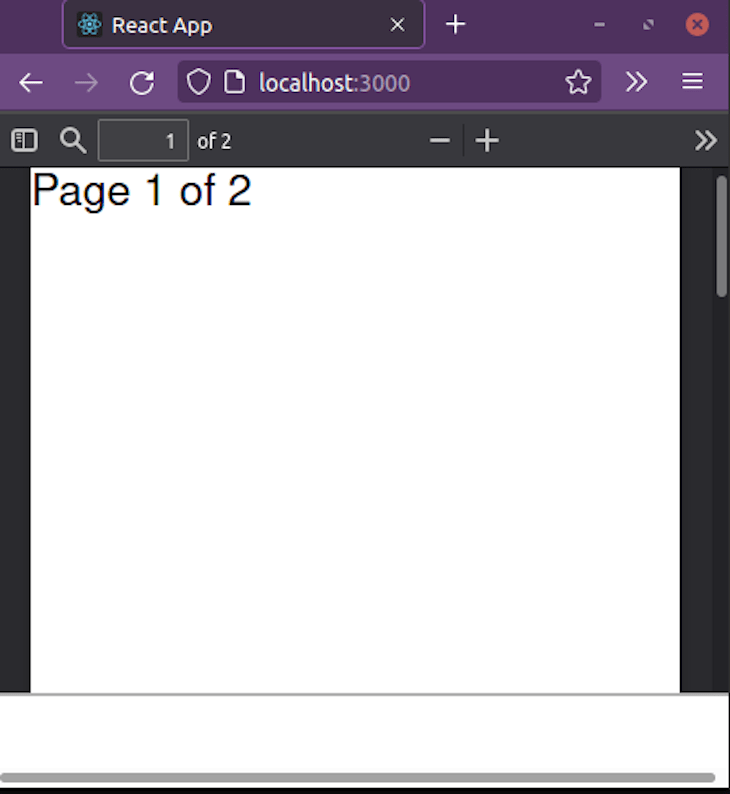The height and width of the screenshot is (794, 730).
Task: Click the 'Page 1 of 2' text
Action: point(142,191)
